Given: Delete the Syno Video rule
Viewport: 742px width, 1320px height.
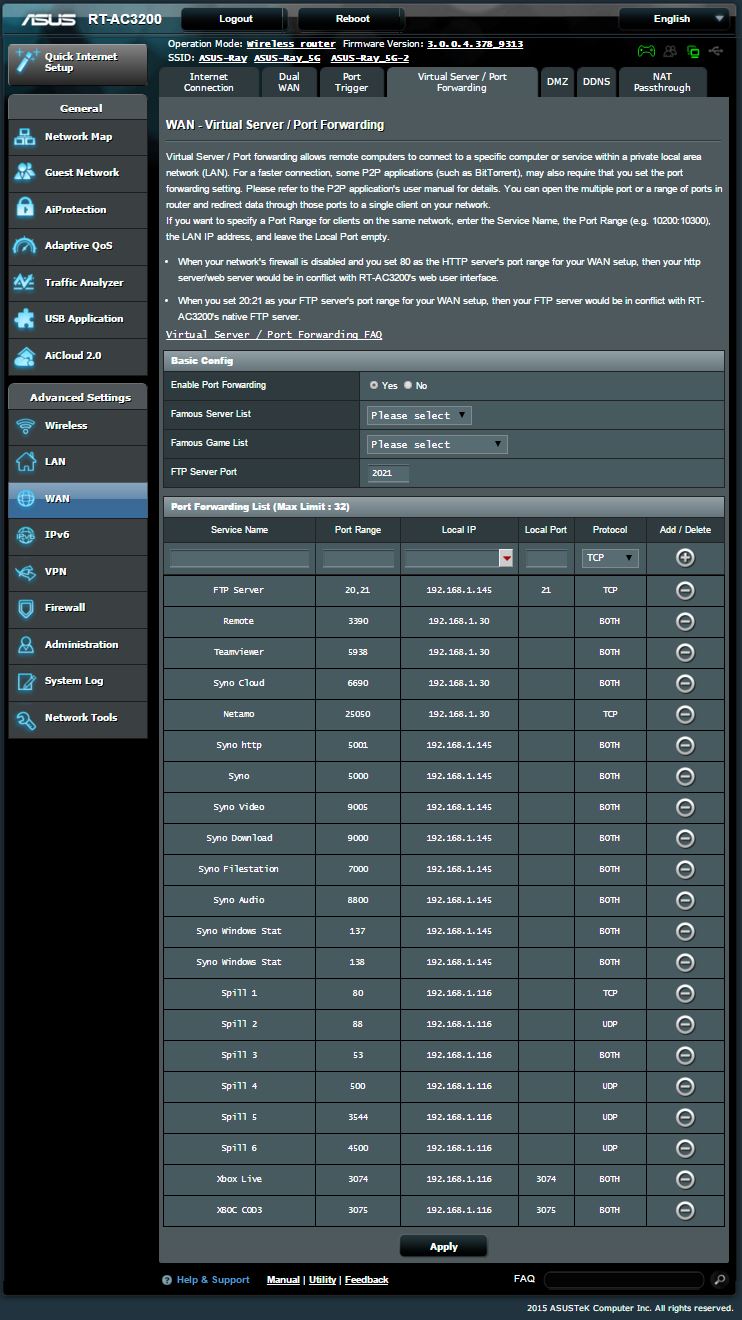Looking at the screenshot, I should 685,807.
